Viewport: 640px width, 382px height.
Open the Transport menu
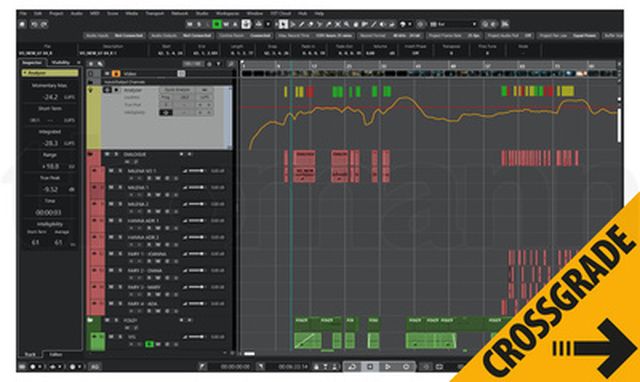click(x=155, y=13)
